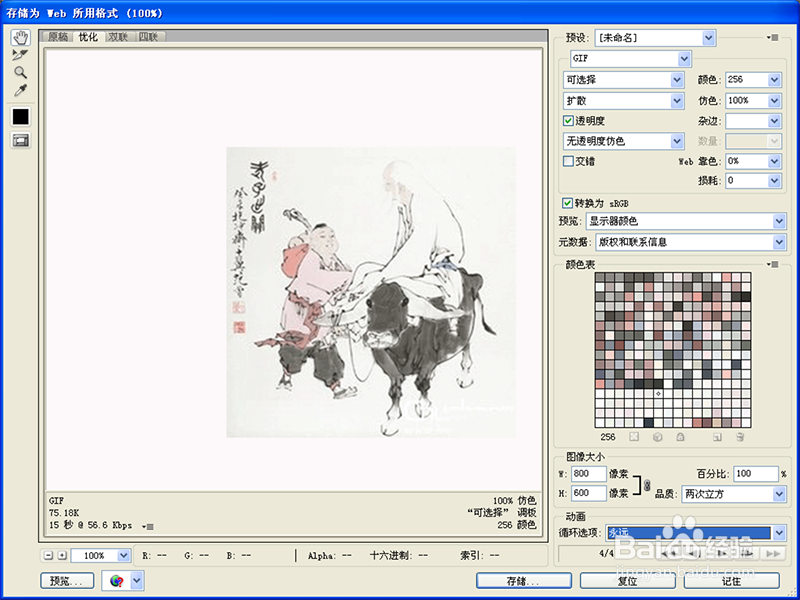Click the W width field 800
Screen dimensions: 800x600
[x=588, y=474]
